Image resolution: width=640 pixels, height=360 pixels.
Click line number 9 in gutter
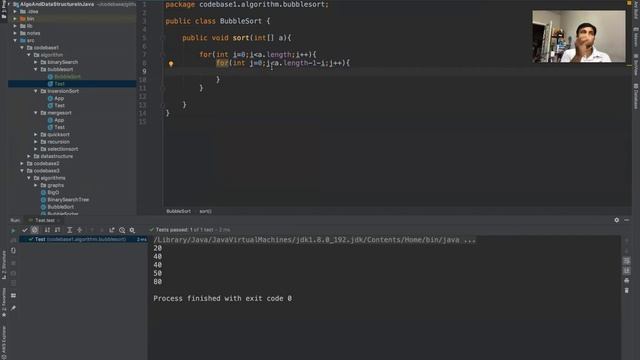[144, 71]
